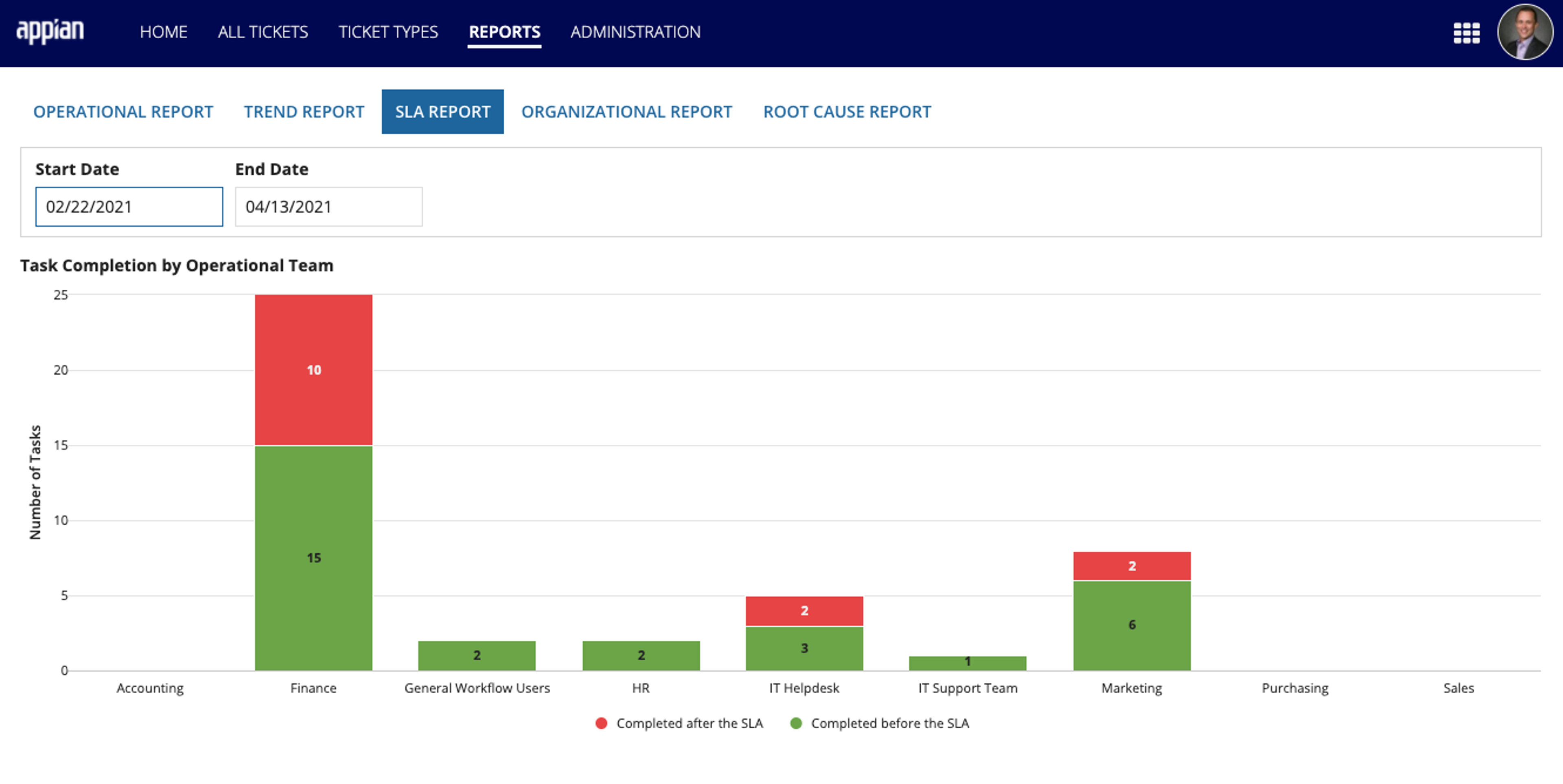Click the Finance axis label
This screenshot has width=1563, height=784.
coord(313,688)
